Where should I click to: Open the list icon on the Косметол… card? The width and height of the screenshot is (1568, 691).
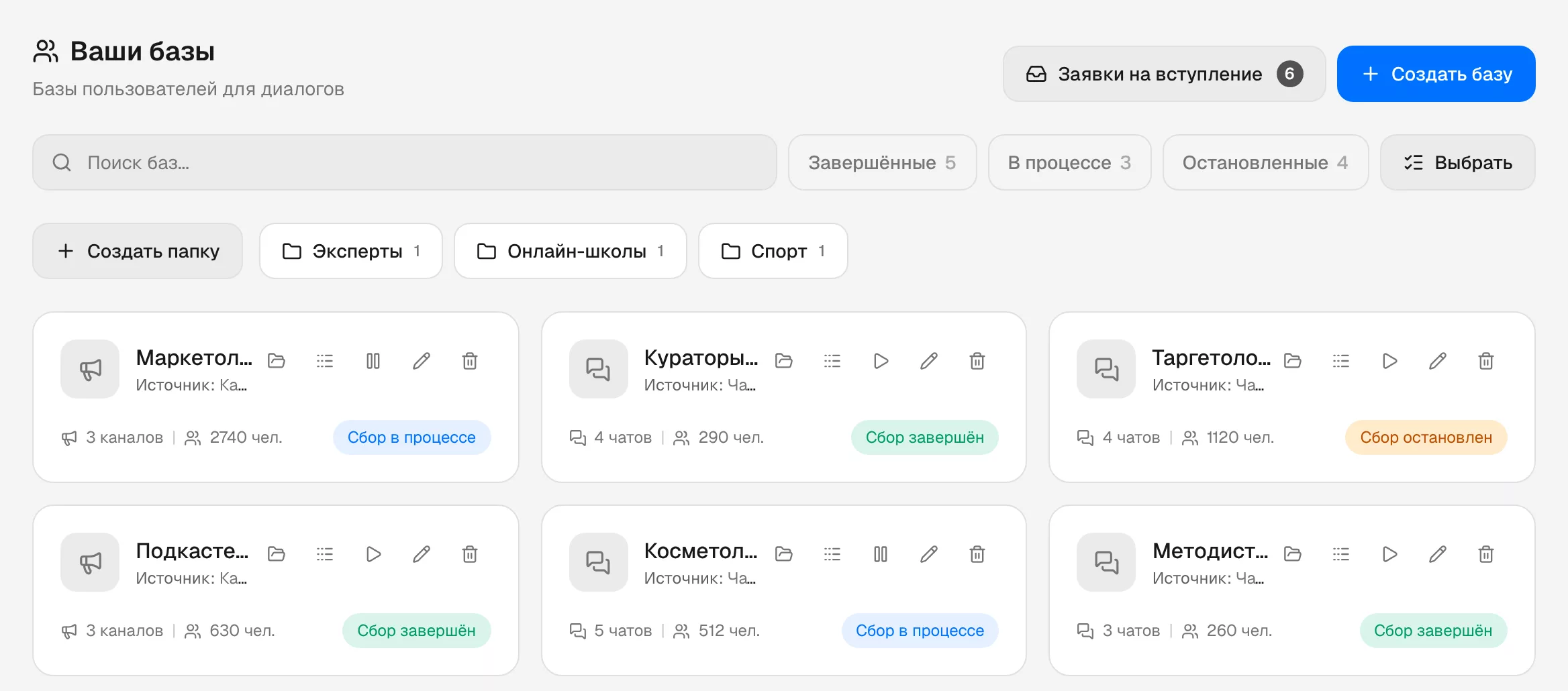click(832, 554)
